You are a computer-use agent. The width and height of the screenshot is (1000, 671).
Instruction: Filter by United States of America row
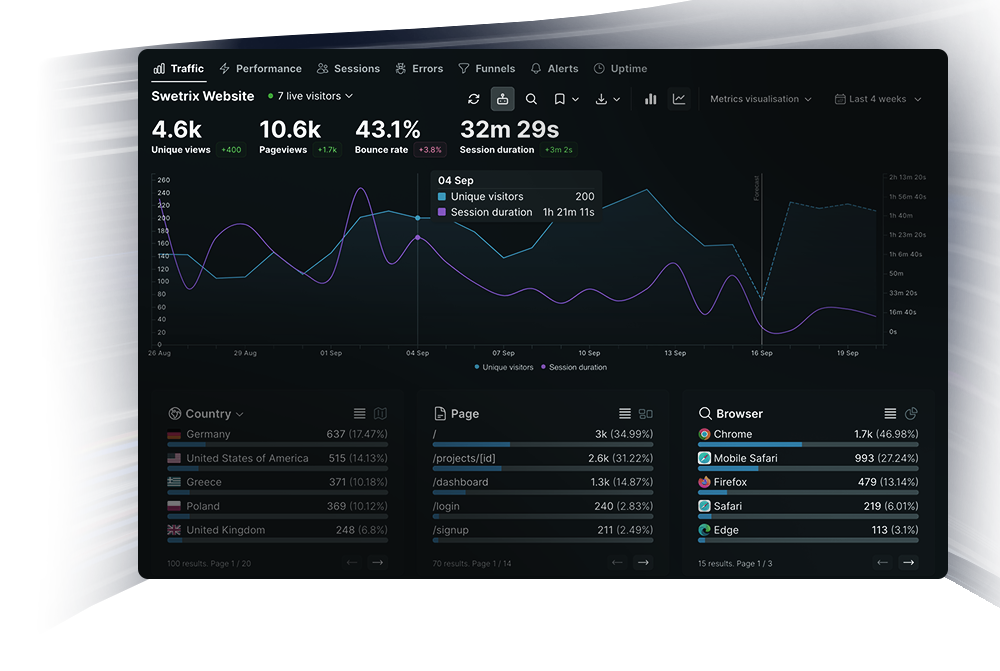tap(277, 461)
